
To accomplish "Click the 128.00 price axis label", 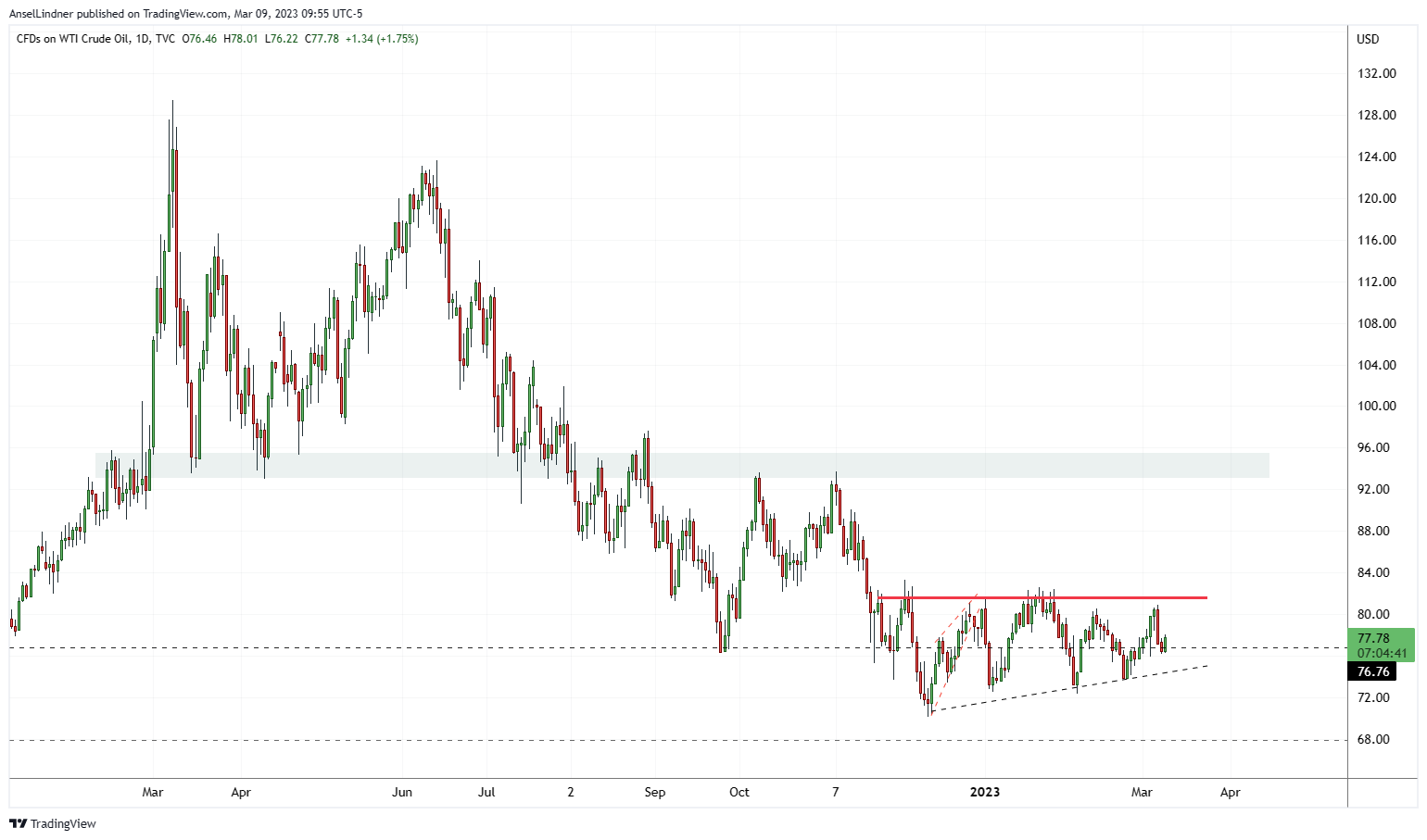I will 1376,115.
